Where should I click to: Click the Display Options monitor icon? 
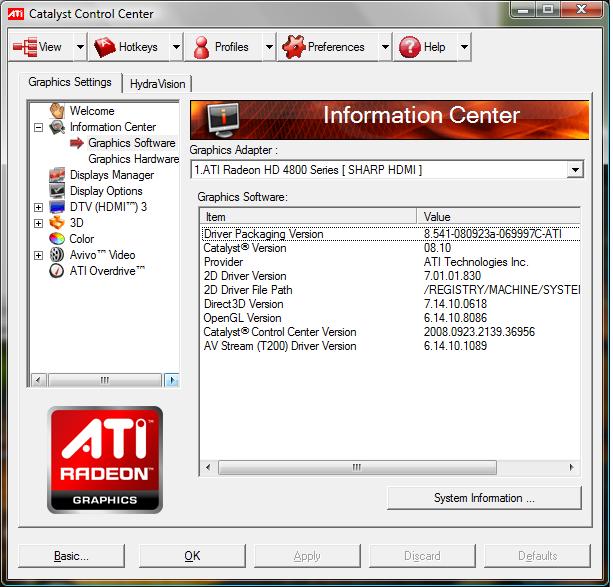[57, 191]
